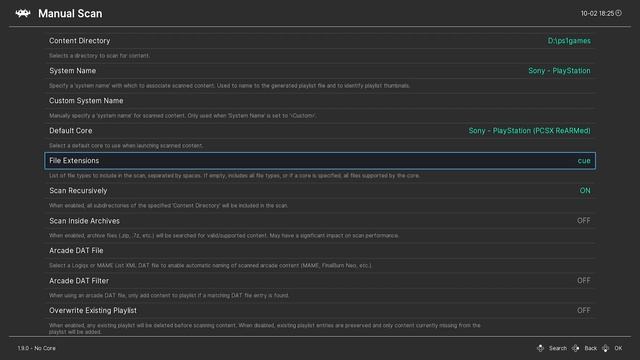The height and width of the screenshot is (360, 640).
Task: Click the OK label in footer
Action: tap(618, 348)
